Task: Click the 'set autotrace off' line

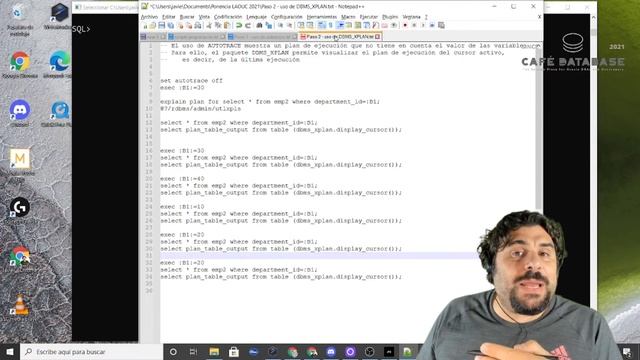Action: pyautogui.click(x=191, y=80)
